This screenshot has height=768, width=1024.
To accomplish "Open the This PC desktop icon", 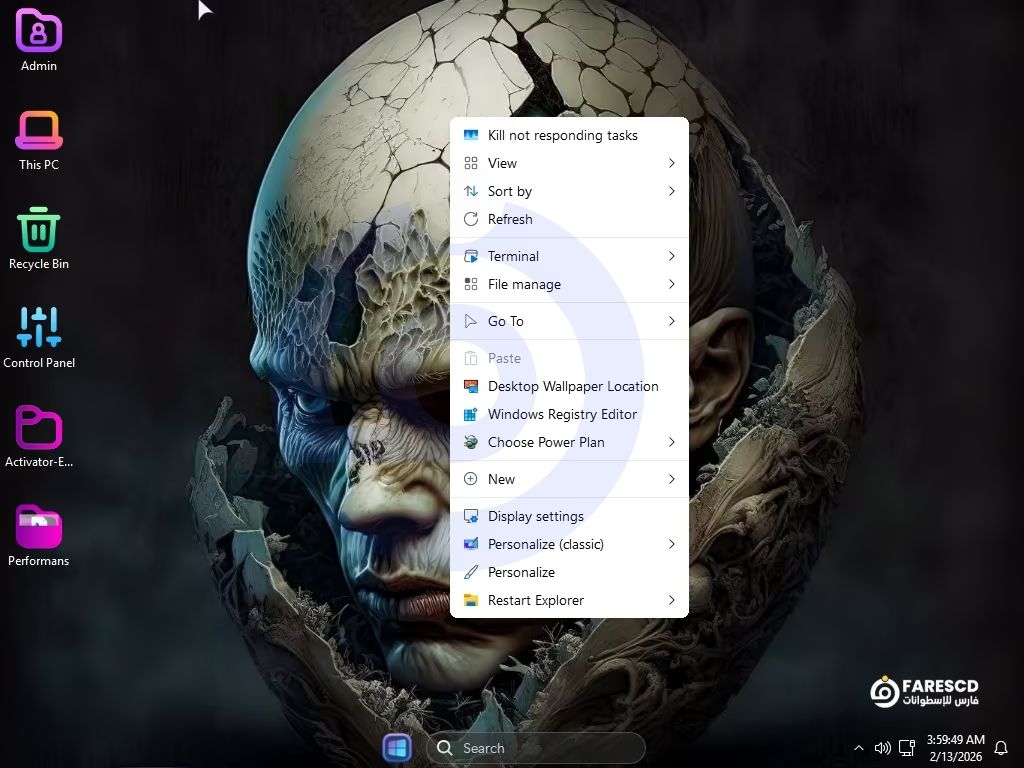I will point(39,130).
